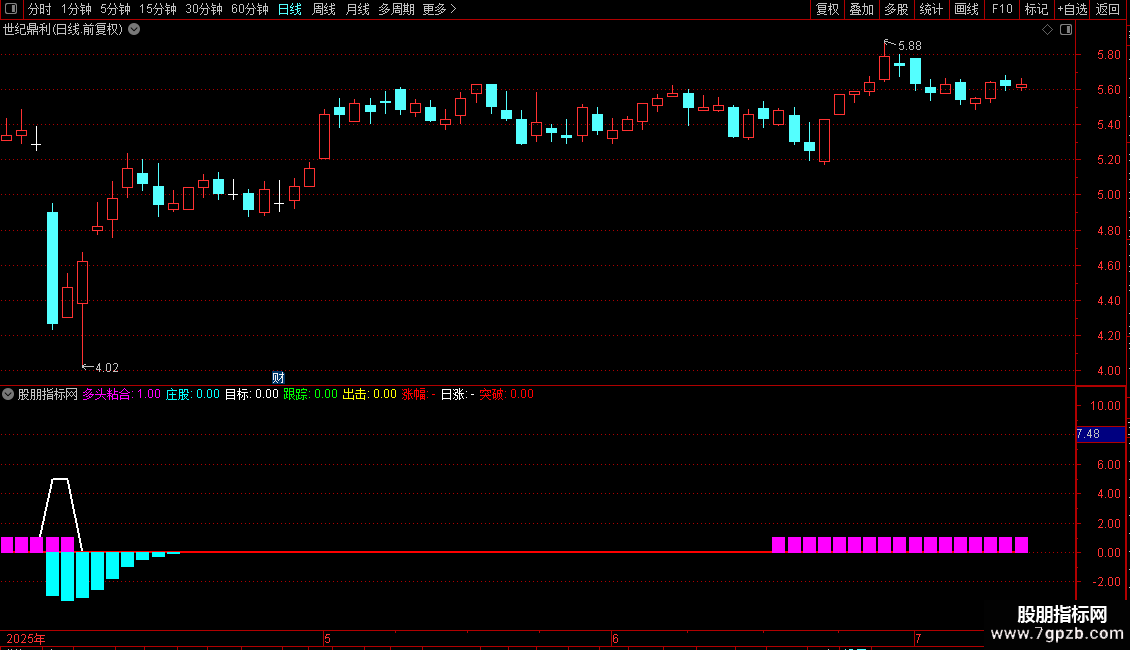1130x650 pixels.
Task: Select the 1分钟 period tab
Action: point(76,9)
